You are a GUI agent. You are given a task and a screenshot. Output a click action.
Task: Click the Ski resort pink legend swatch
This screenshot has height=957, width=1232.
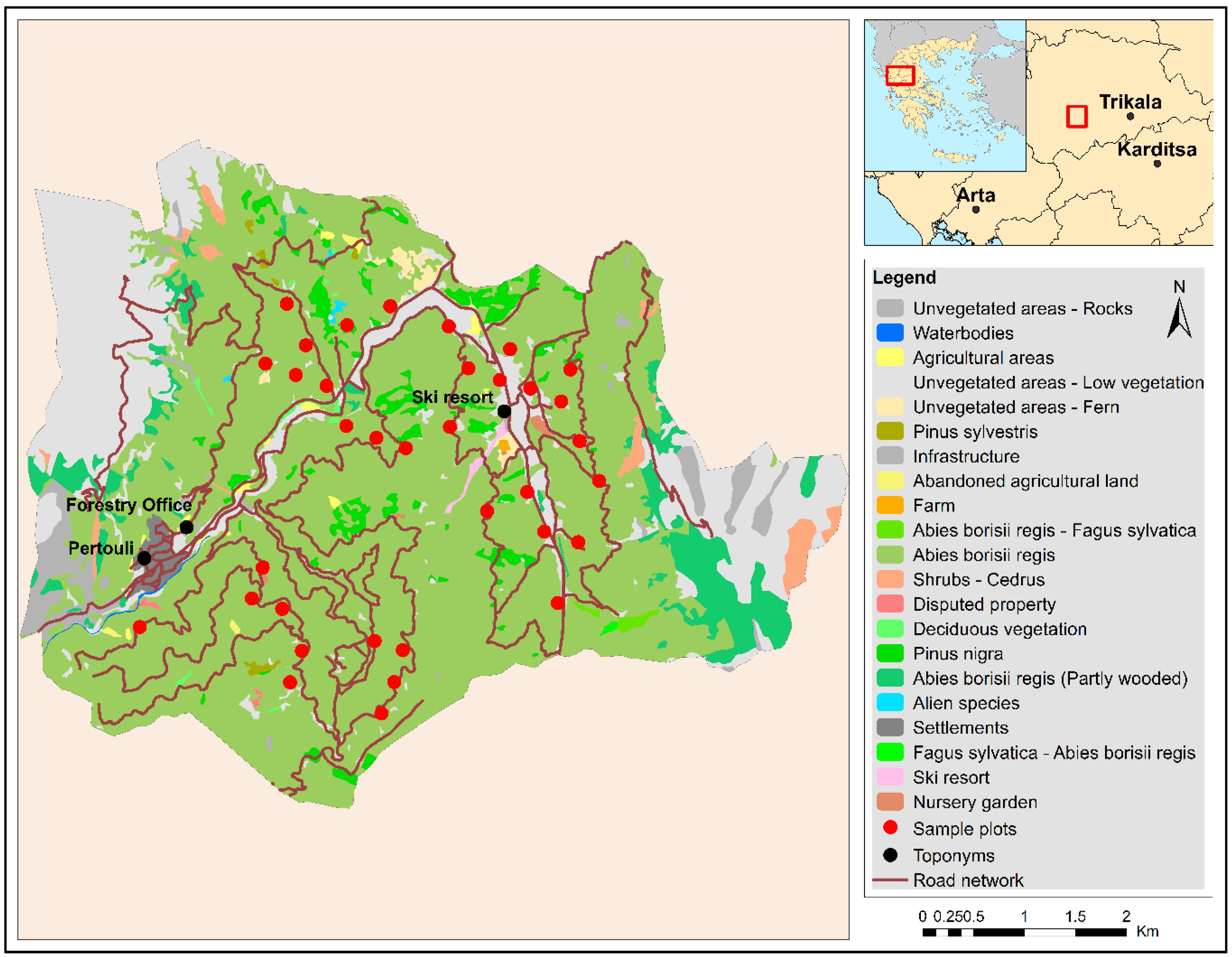tap(890, 777)
